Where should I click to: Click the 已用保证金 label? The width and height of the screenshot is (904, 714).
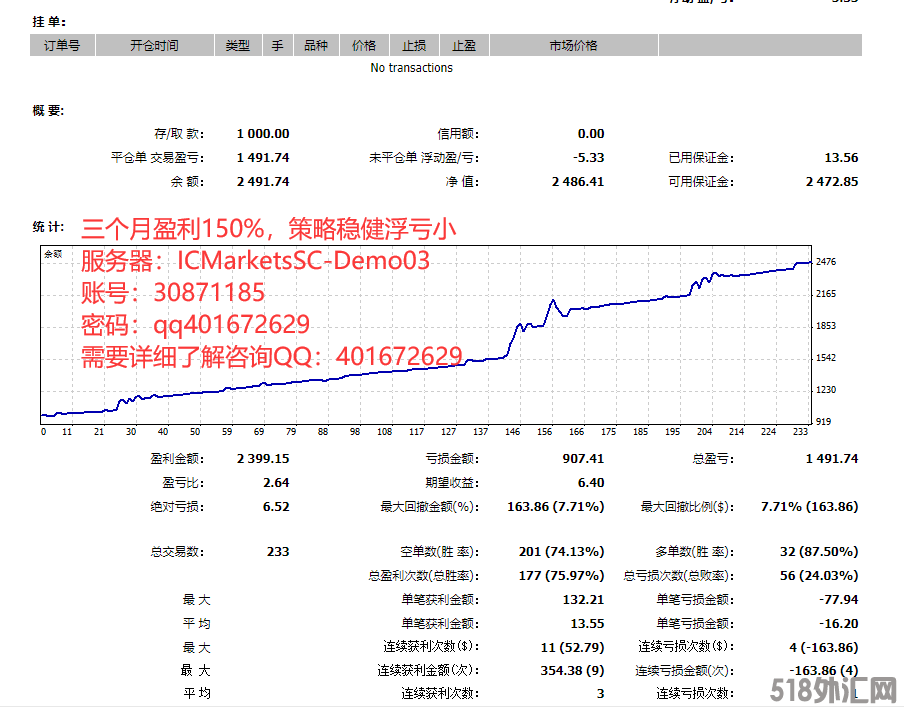tap(701, 158)
